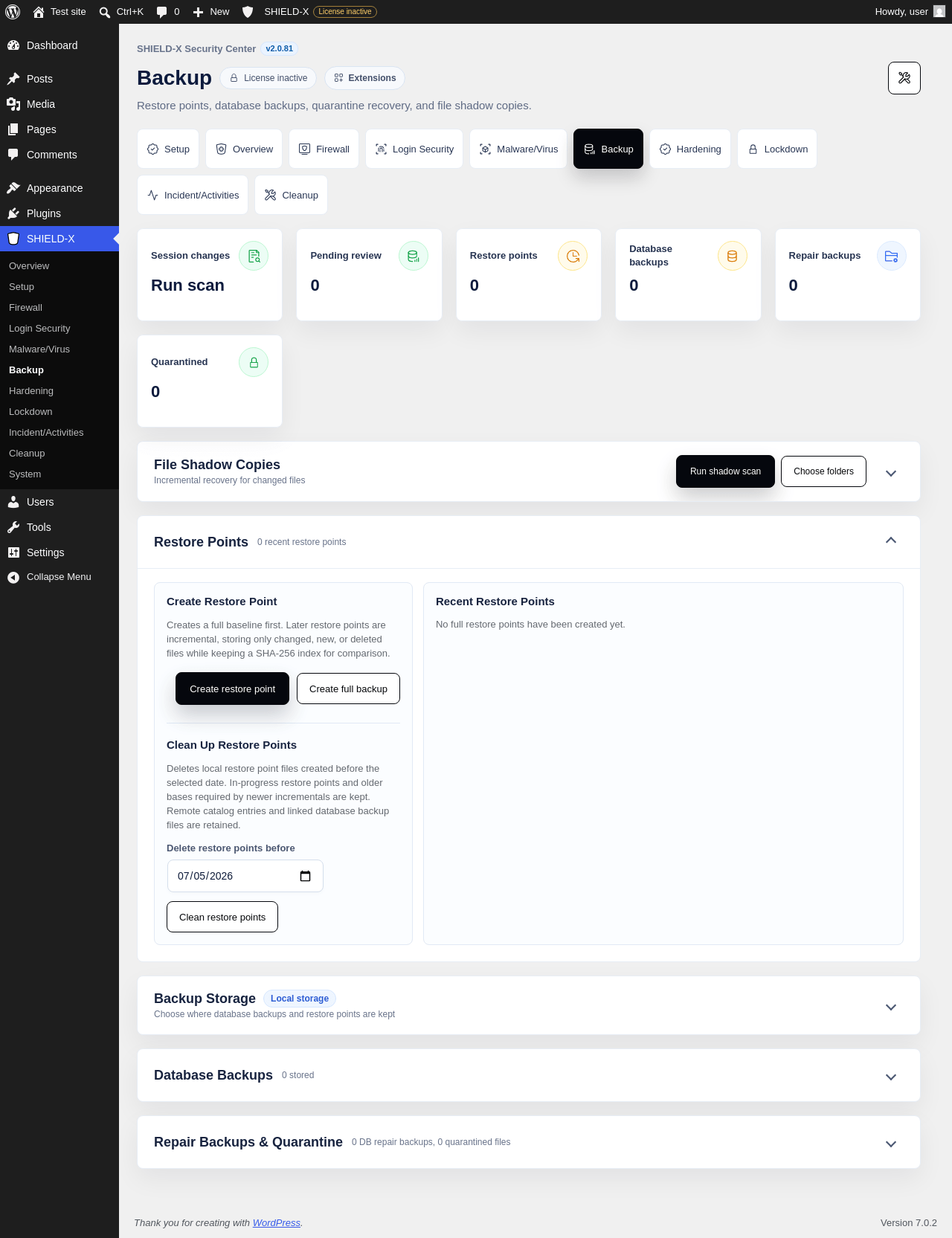Switch to the Malware/Virus tab

click(518, 149)
